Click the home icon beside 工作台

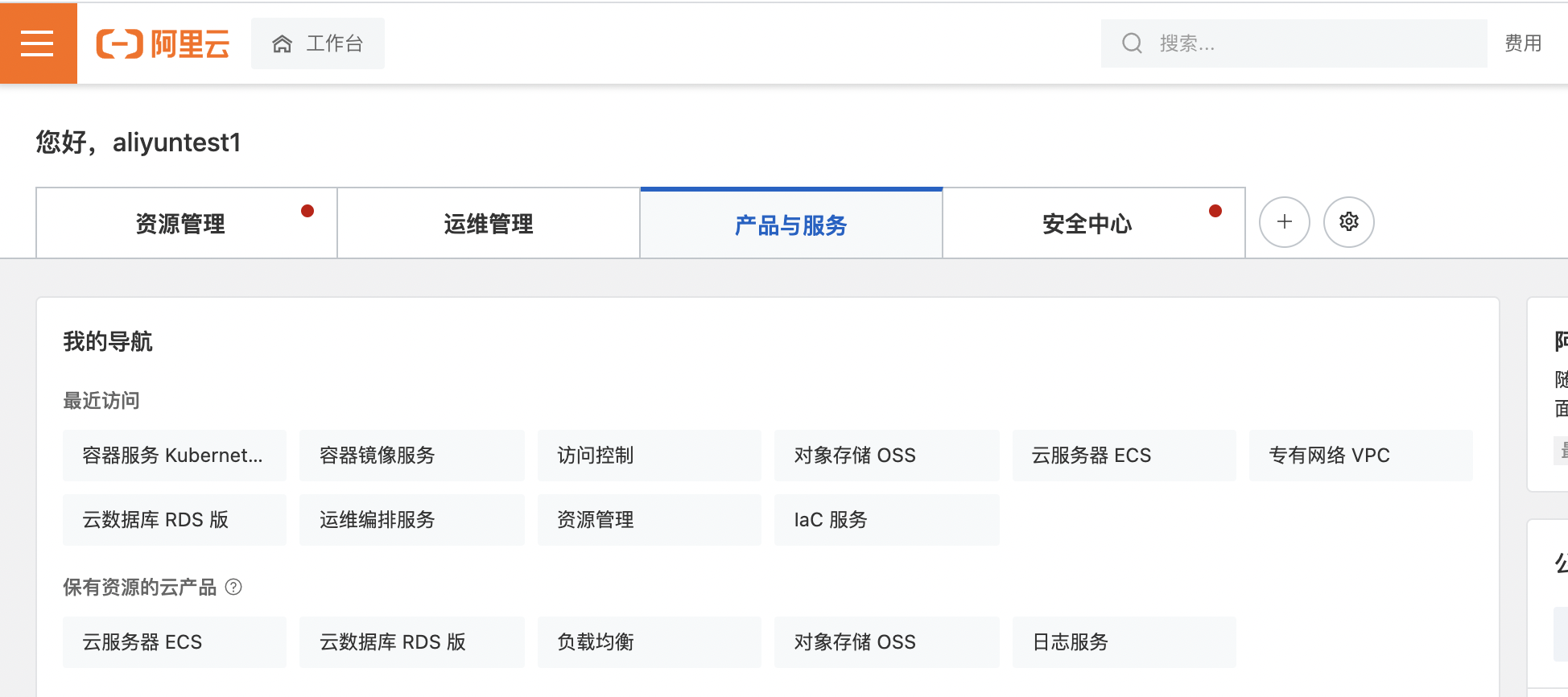pyautogui.click(x=282, y=43)
